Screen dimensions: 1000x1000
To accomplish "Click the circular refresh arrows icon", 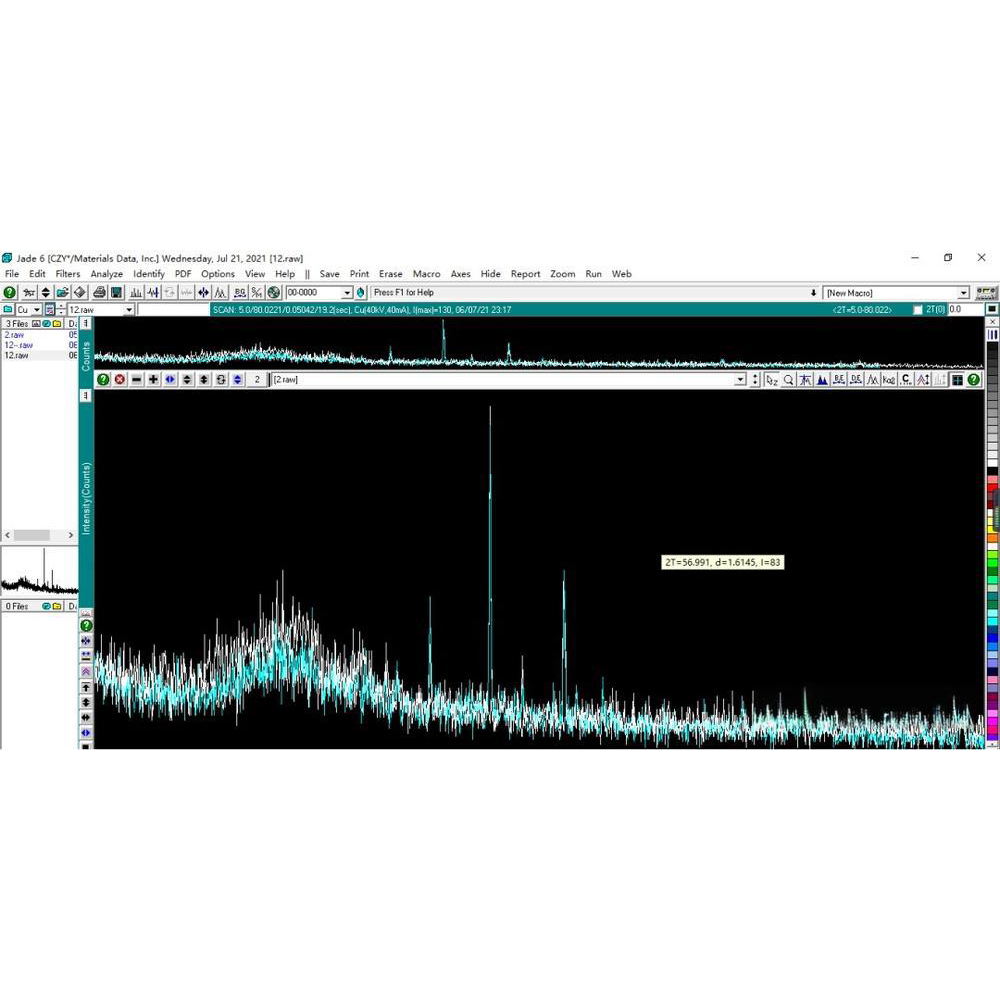I will coord(221,379).
